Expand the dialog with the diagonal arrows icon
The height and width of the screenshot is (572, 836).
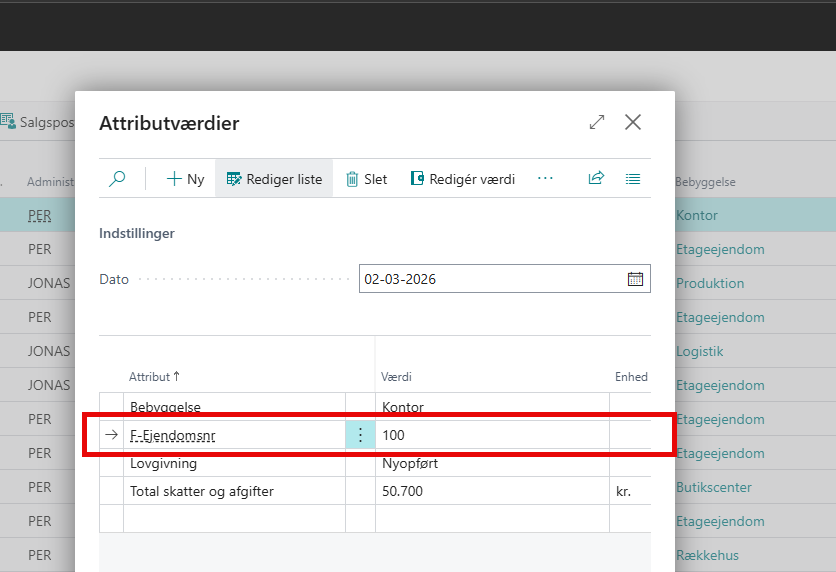[x=597, y=122]
